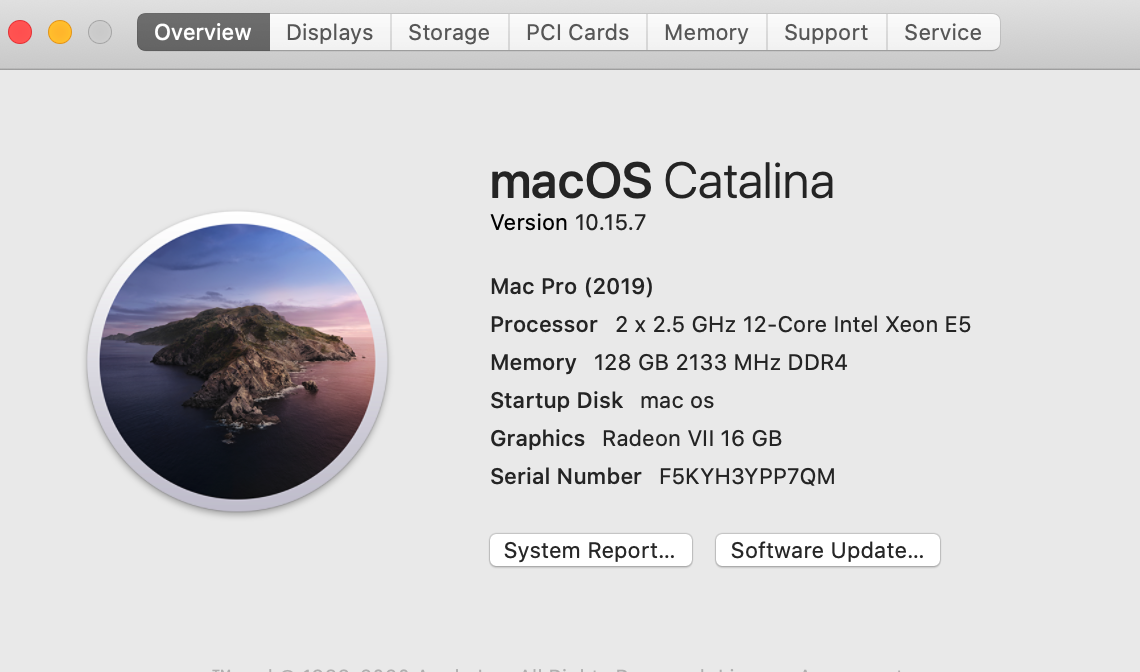Click the 128 GB 2133 MHz DDR4 memory text
The width and height of the screenshot is (1140, 672).
720,363
